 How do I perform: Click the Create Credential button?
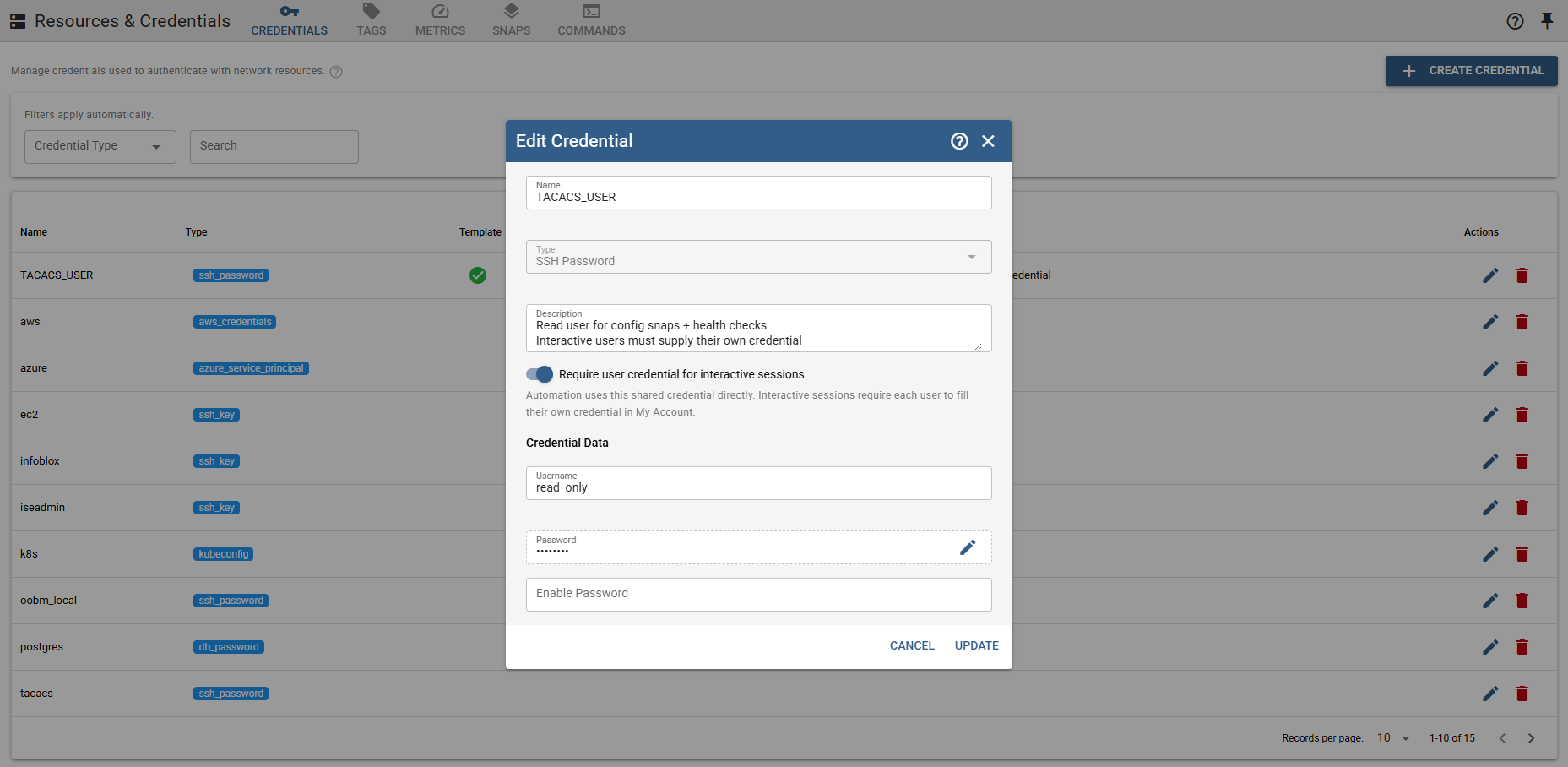[x=1471, y=71]
